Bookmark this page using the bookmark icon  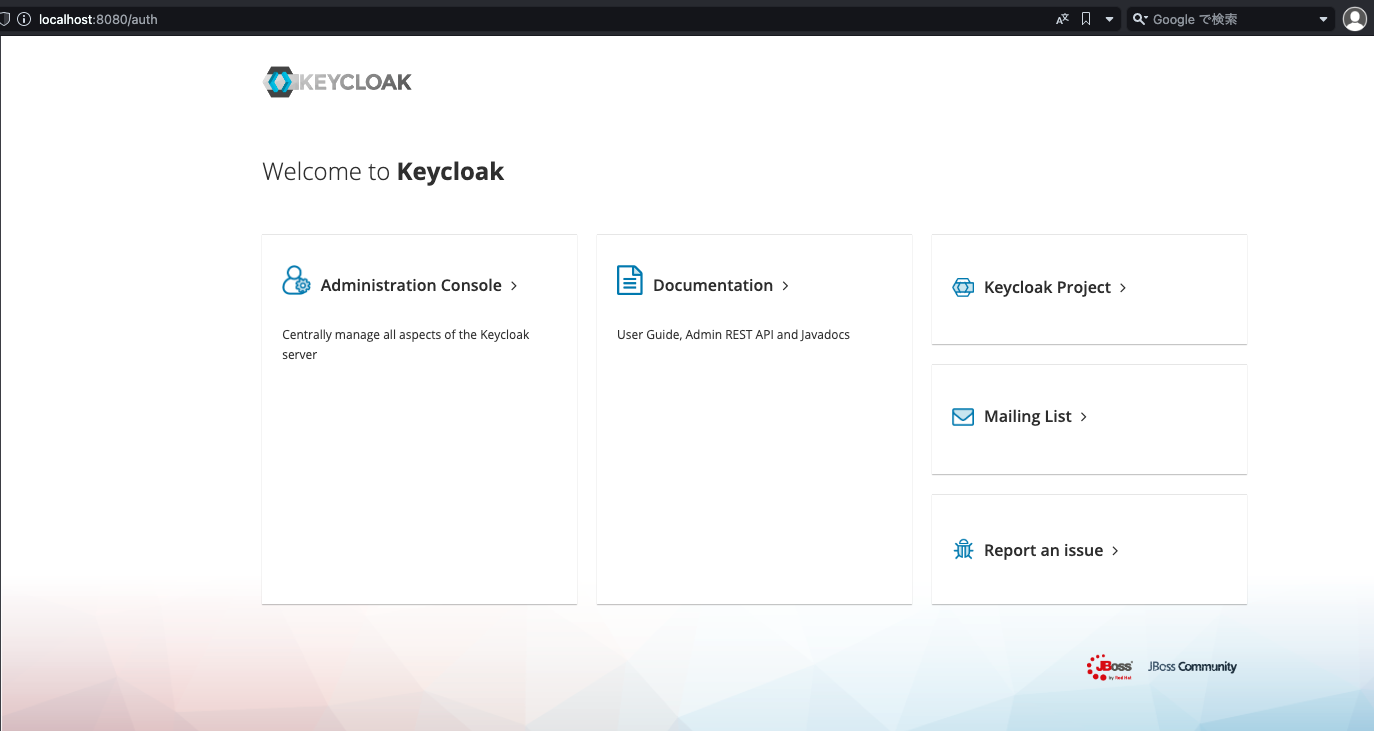1086,18
